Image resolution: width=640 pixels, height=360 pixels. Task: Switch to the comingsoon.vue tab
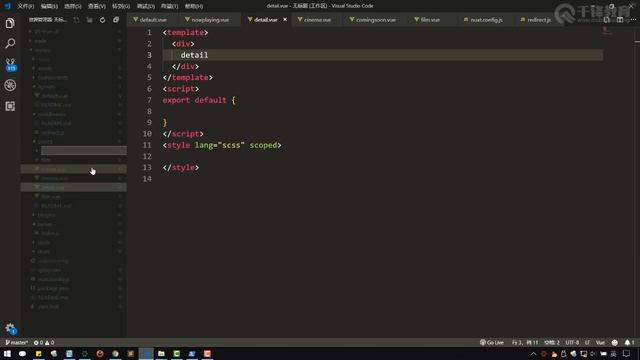(x=376, y=20)
